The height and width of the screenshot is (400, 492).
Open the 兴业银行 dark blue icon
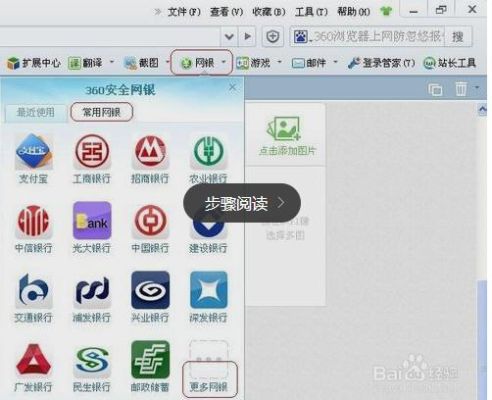coord(150,290)
